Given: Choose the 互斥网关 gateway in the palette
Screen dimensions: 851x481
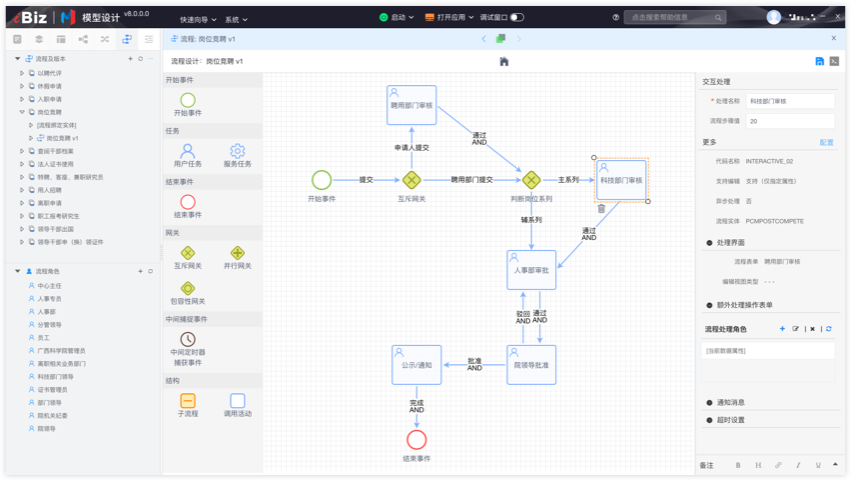Looking at the screenshot, I should [188, 253].
